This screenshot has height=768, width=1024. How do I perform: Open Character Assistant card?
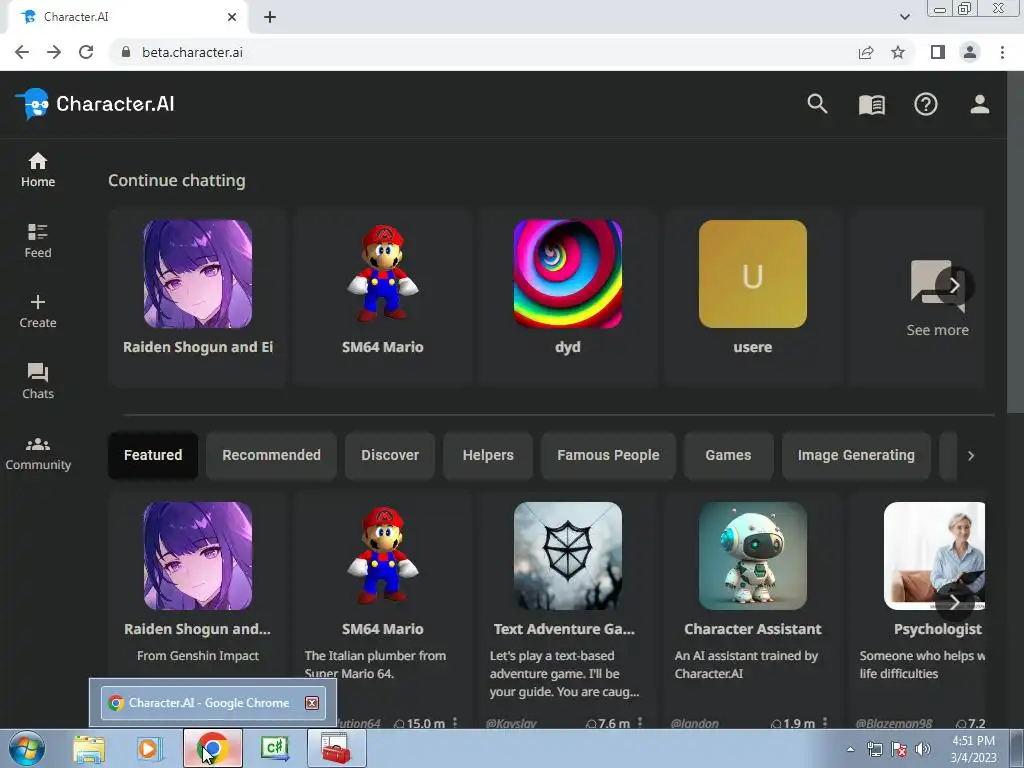pos(752,611)
